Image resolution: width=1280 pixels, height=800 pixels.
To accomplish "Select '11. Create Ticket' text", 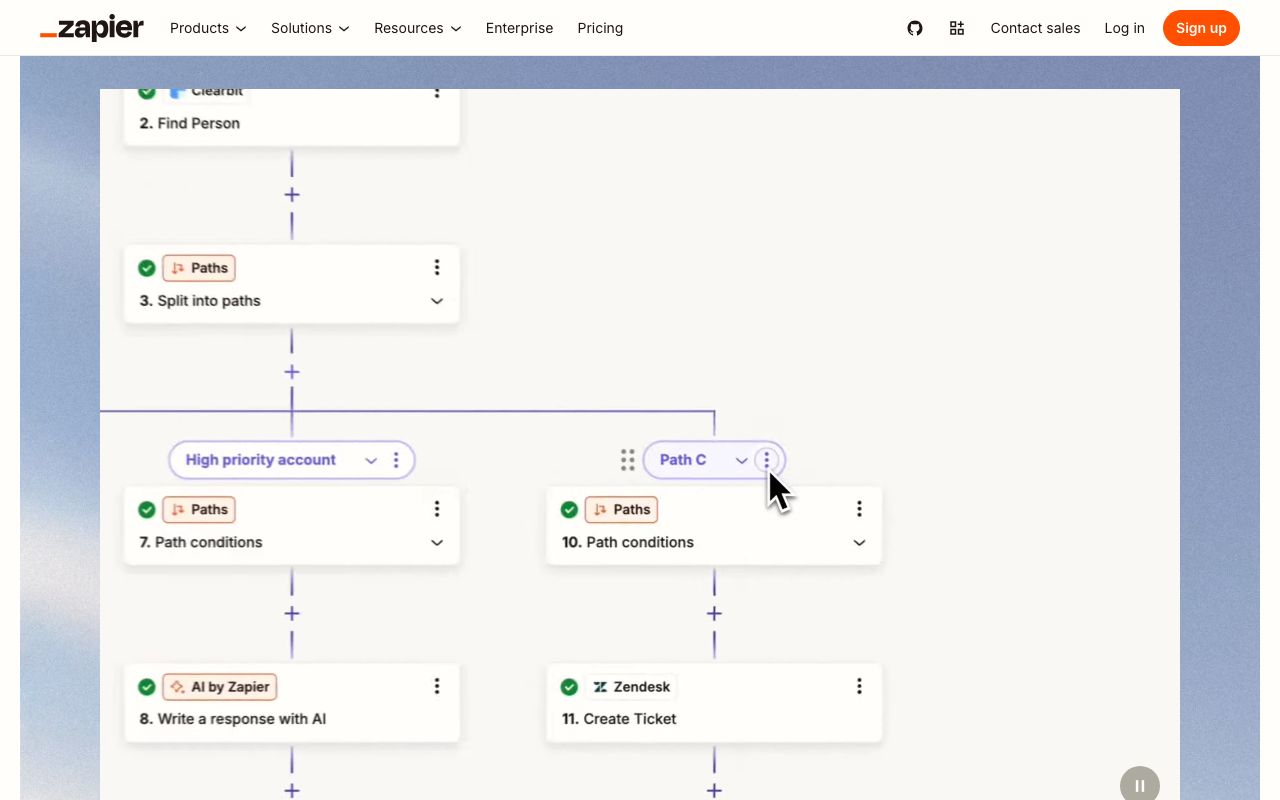I will click(x=619, y=719).
